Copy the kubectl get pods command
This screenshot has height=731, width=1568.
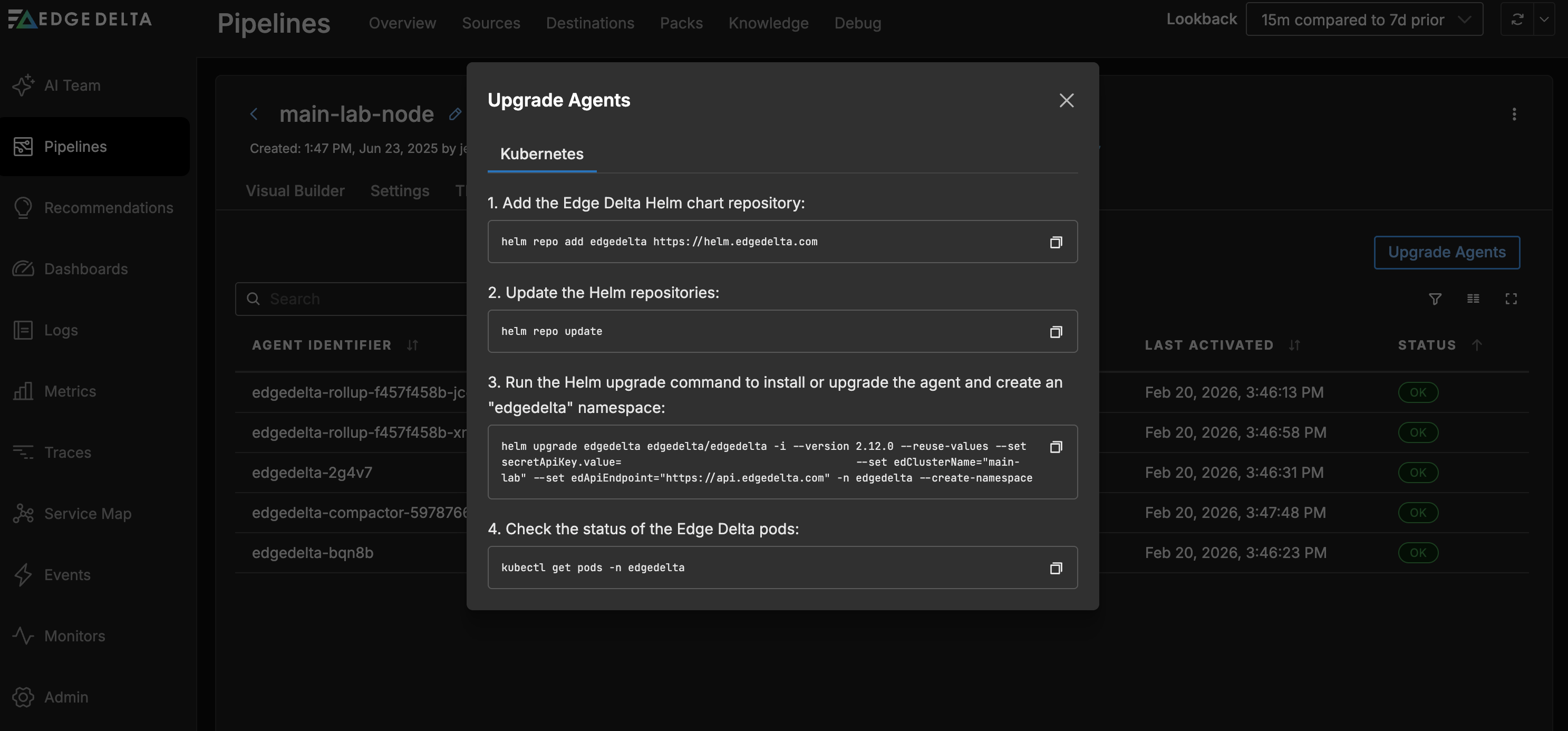pyautogui.click(x=1056, y=568)
